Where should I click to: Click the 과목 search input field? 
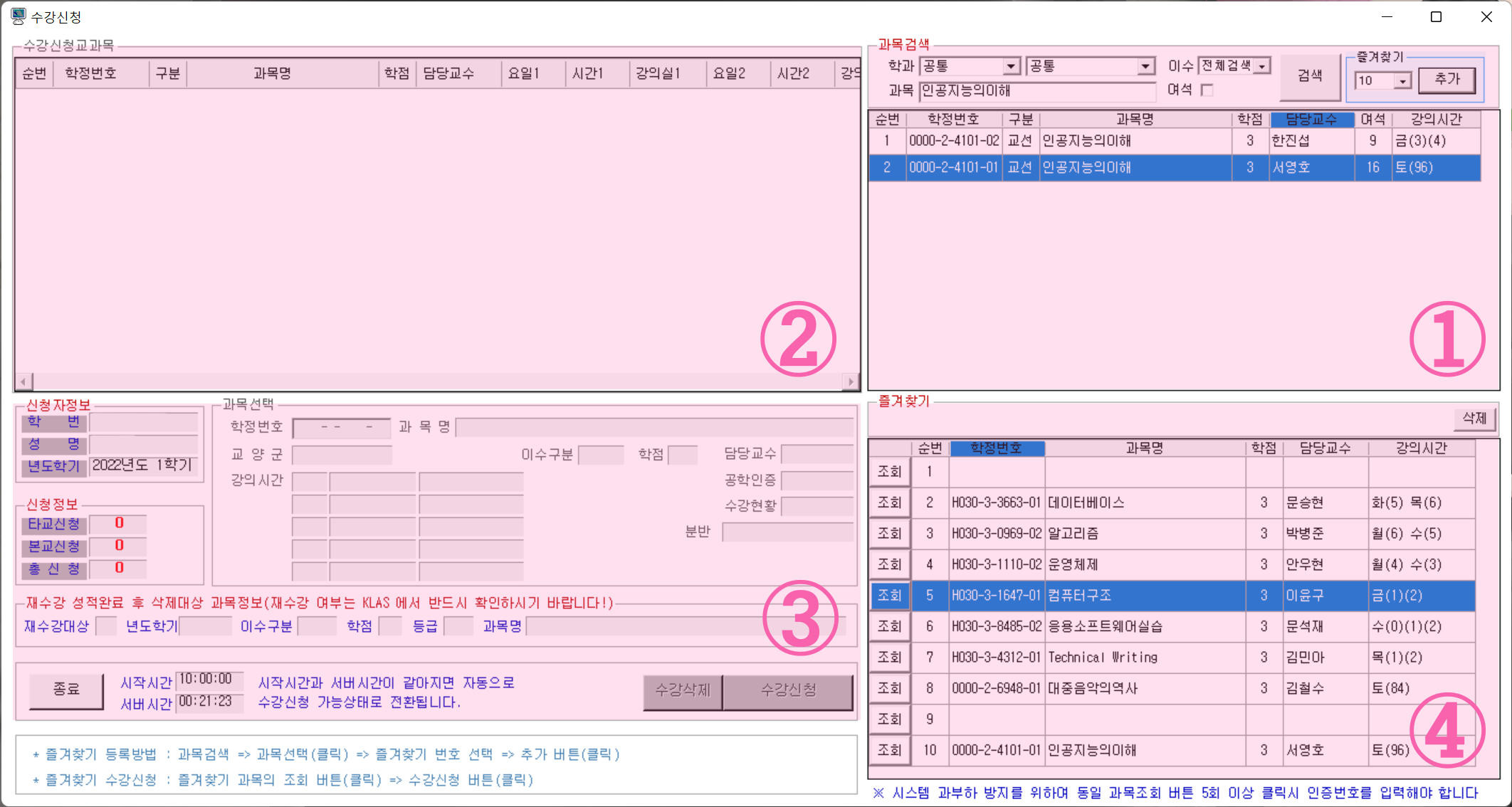coord(1036,91)
